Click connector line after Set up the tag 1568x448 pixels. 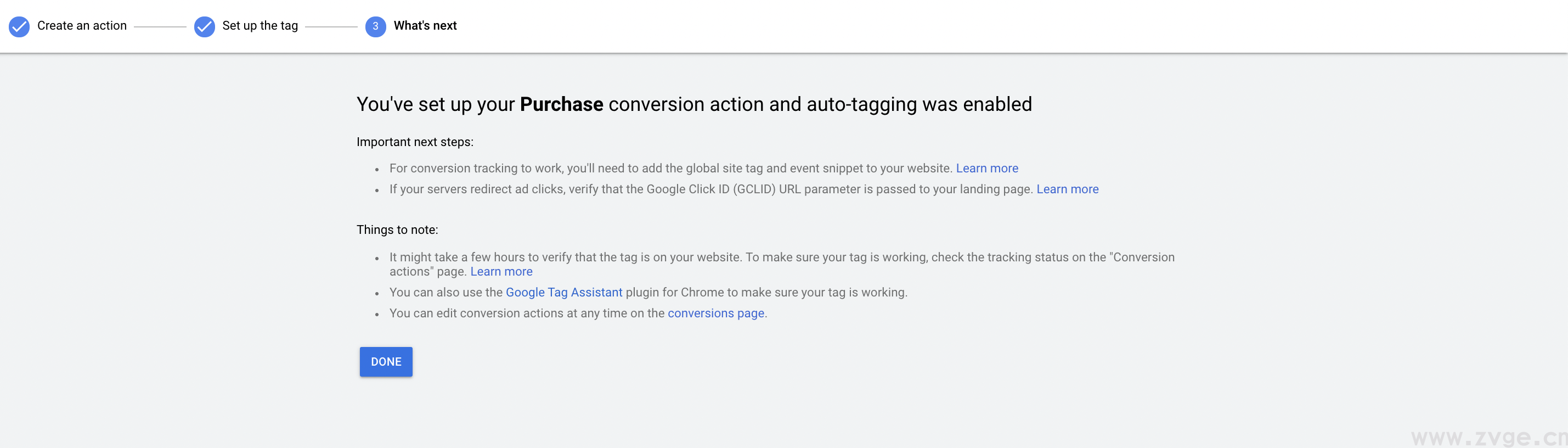pos(331,27)
